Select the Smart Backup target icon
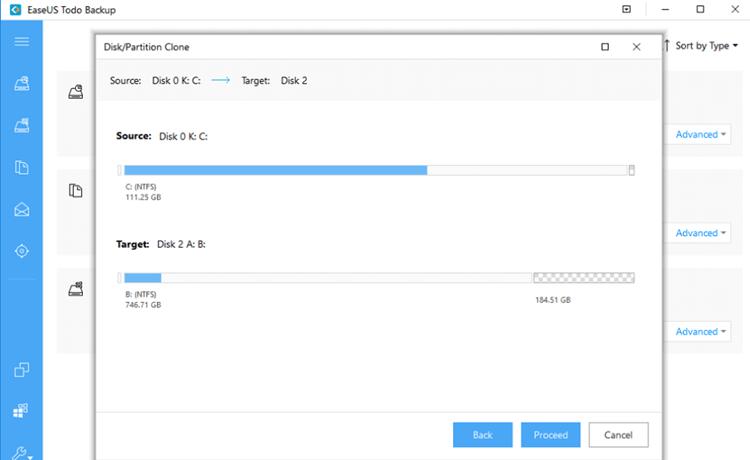 (22, 251)
